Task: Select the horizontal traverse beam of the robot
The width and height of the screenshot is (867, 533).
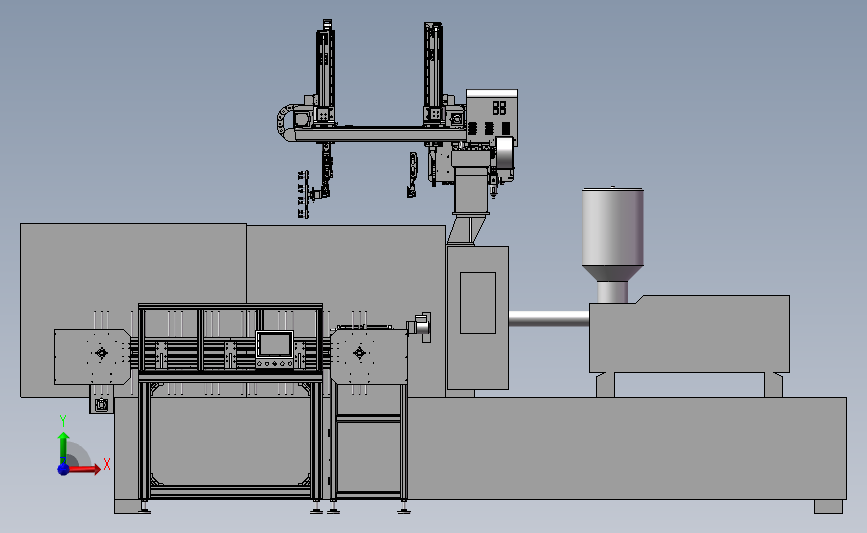Action: 380,134
